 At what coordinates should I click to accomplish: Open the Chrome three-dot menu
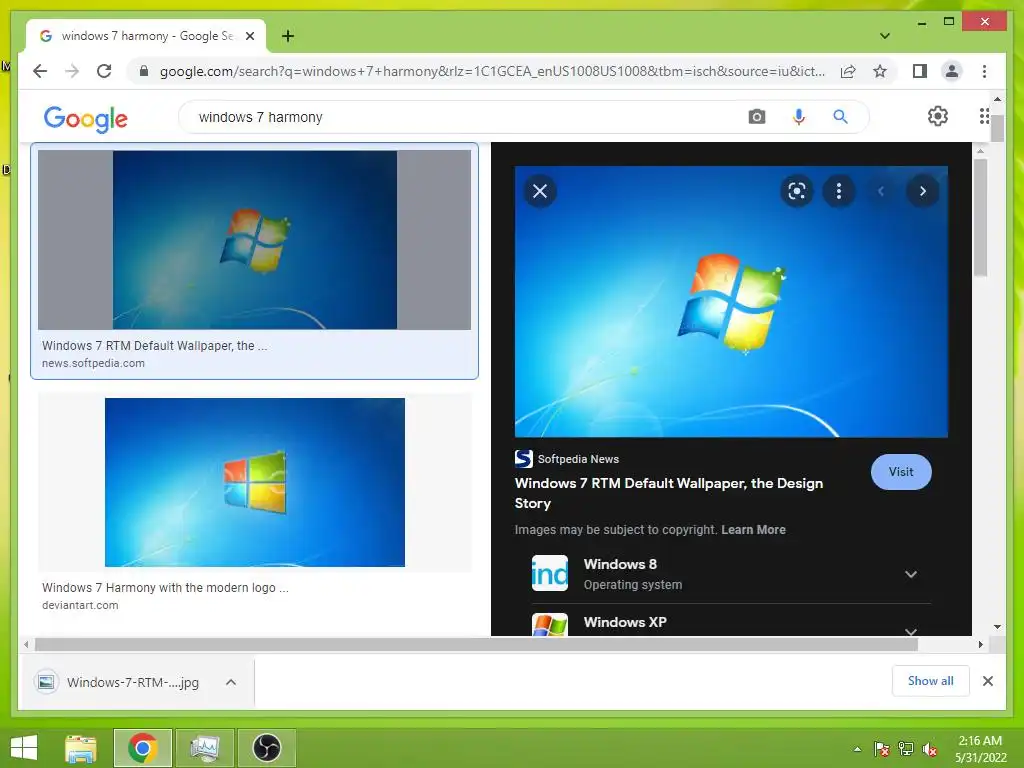click(984, 71)
